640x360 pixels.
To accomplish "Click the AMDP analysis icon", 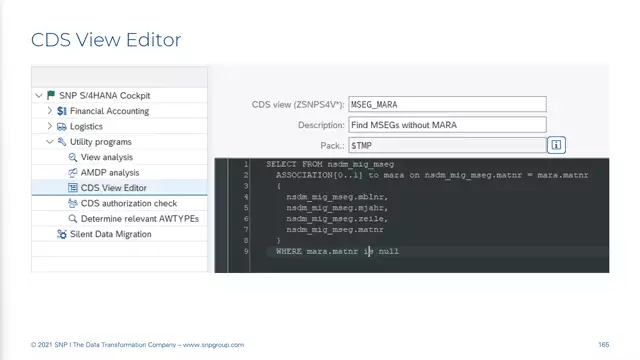I will pos(73,173).
